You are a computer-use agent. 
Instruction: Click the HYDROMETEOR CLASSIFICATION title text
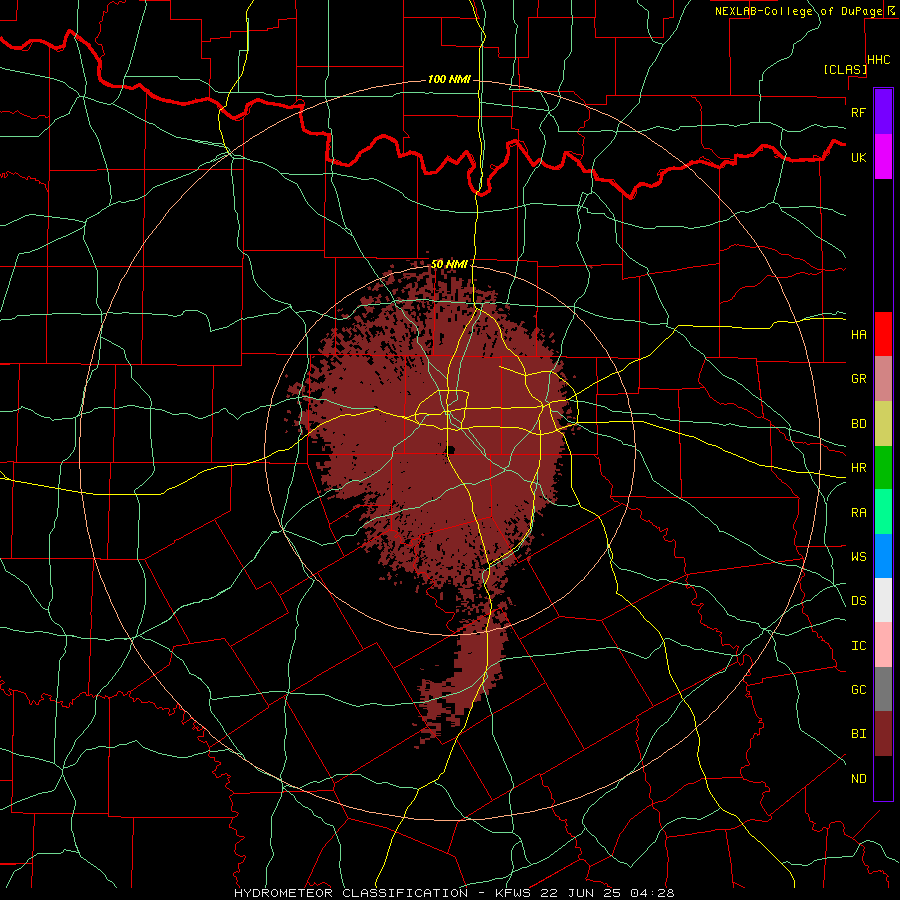pyautogui.click(x=351, y=893)
